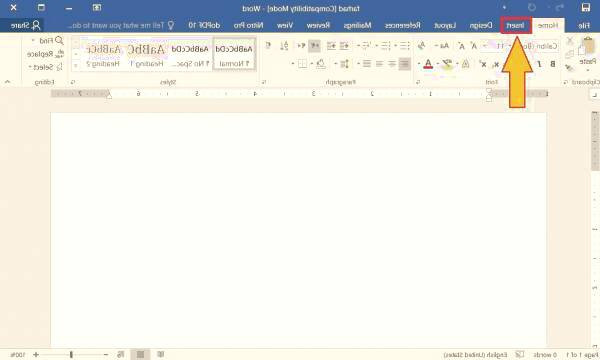Apply Bold formatting with the B icon
Screen dimensions: 600x360
553,64
